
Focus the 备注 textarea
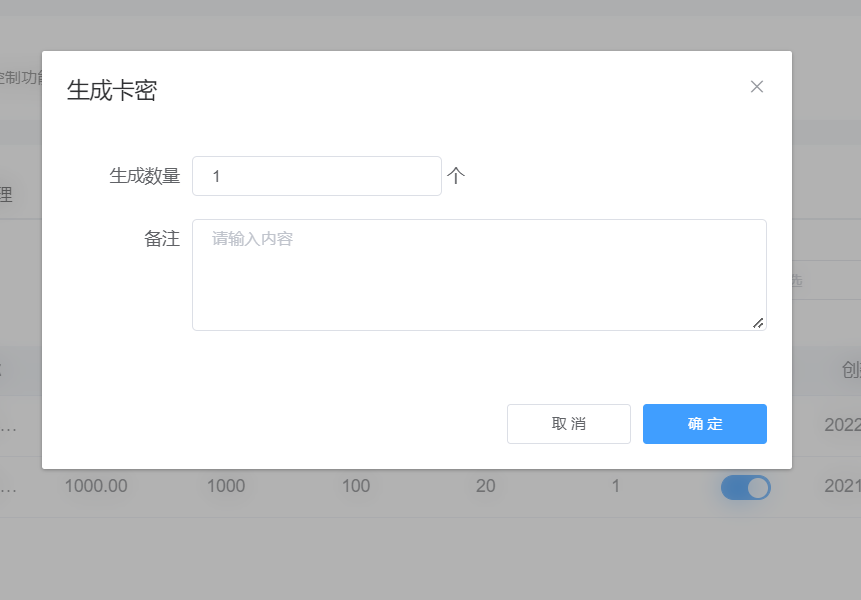(479, 275)
